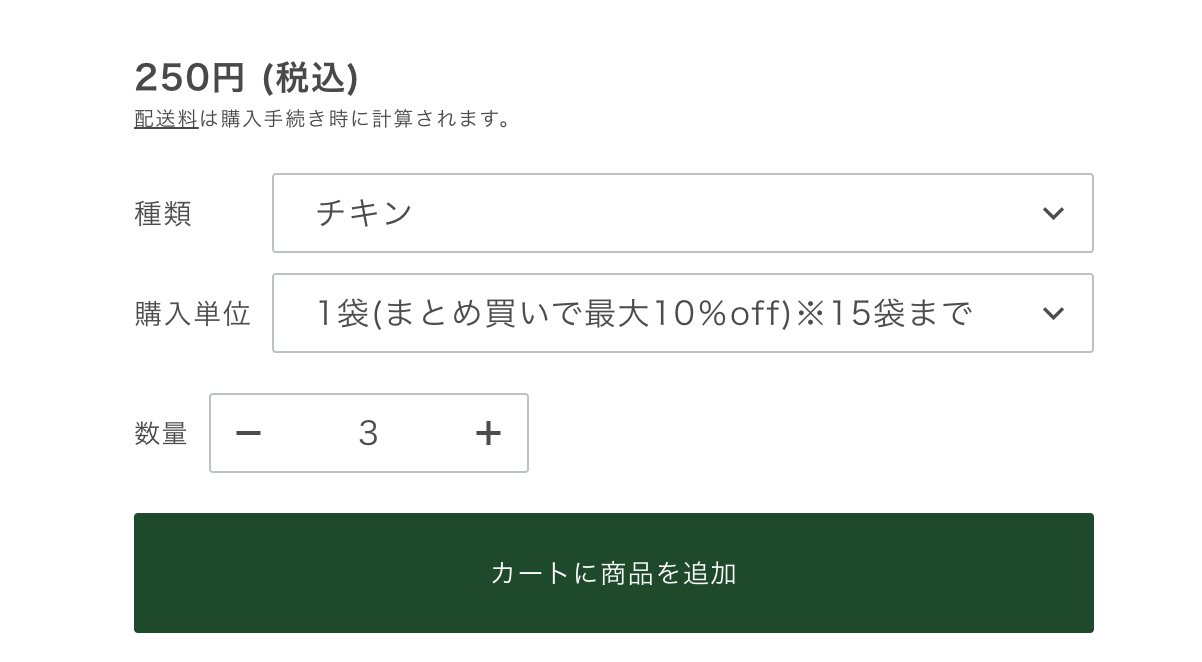Click the chevron arrow on 購入単位 dropdown
Viewport: 1202px width, 662px height.
[x=1053, y=313]
